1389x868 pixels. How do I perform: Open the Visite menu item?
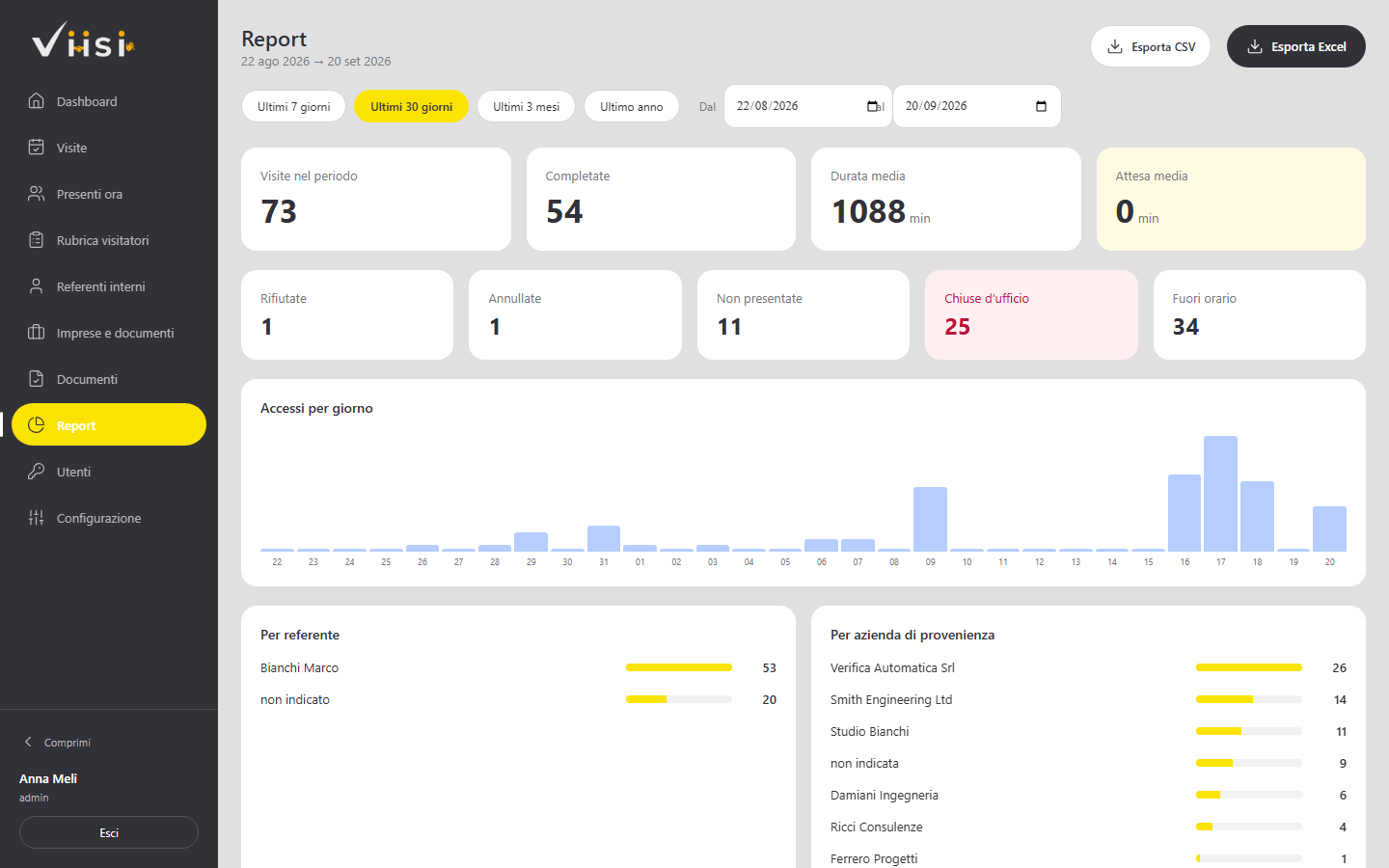(x=109, y=148)
